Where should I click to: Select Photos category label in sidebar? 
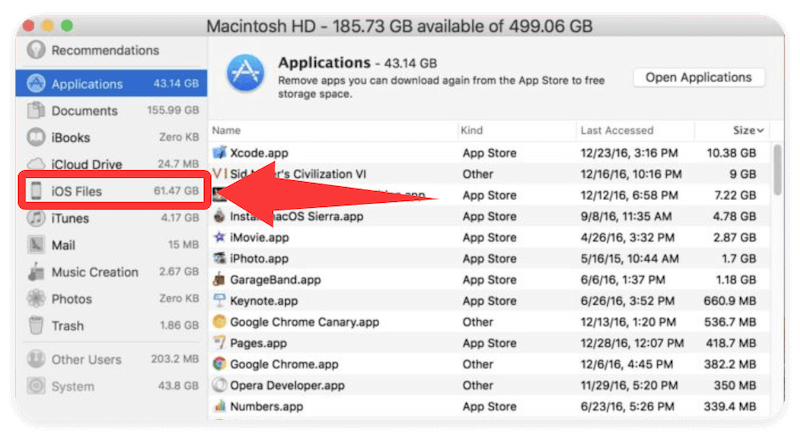(x=71, y=299)
